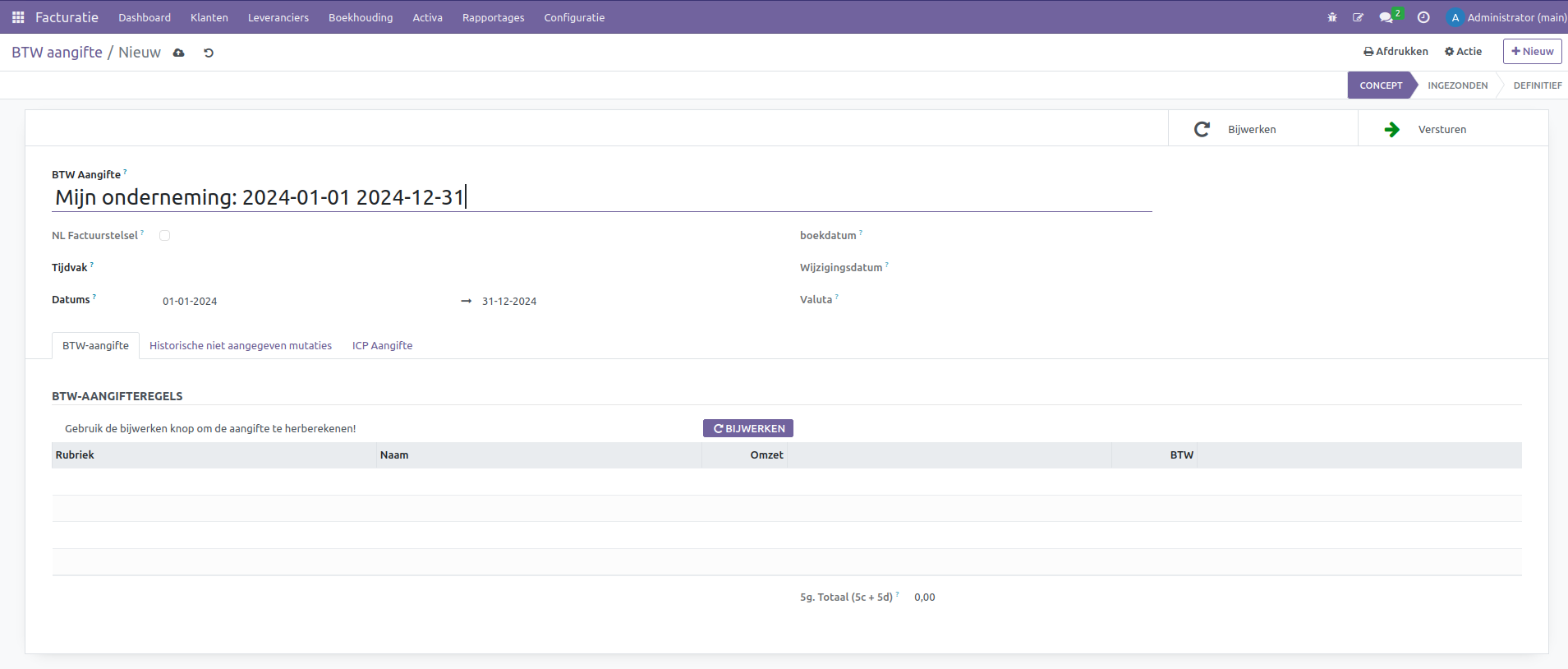This screenshot has height=669, width=1568.
Task: Open the conversations chat icon
Action: (1386, 17)
